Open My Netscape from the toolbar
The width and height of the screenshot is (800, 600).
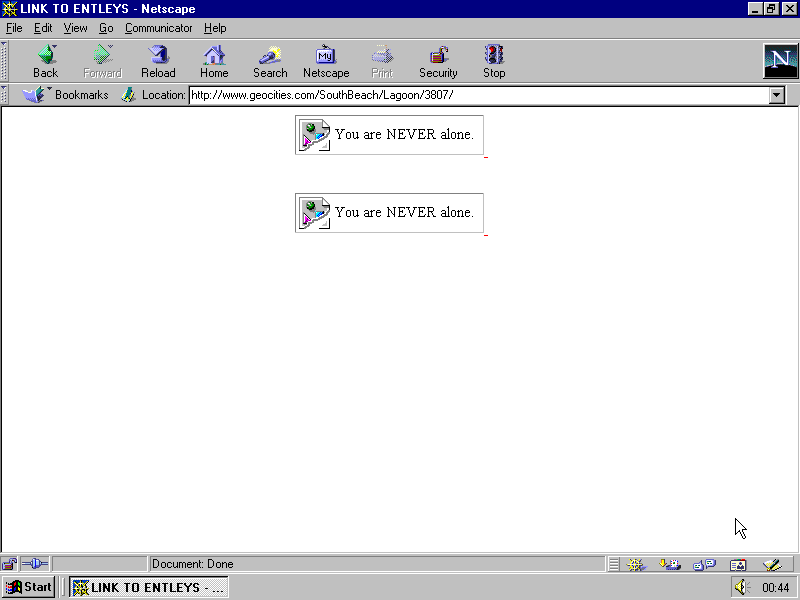(326, 61)
